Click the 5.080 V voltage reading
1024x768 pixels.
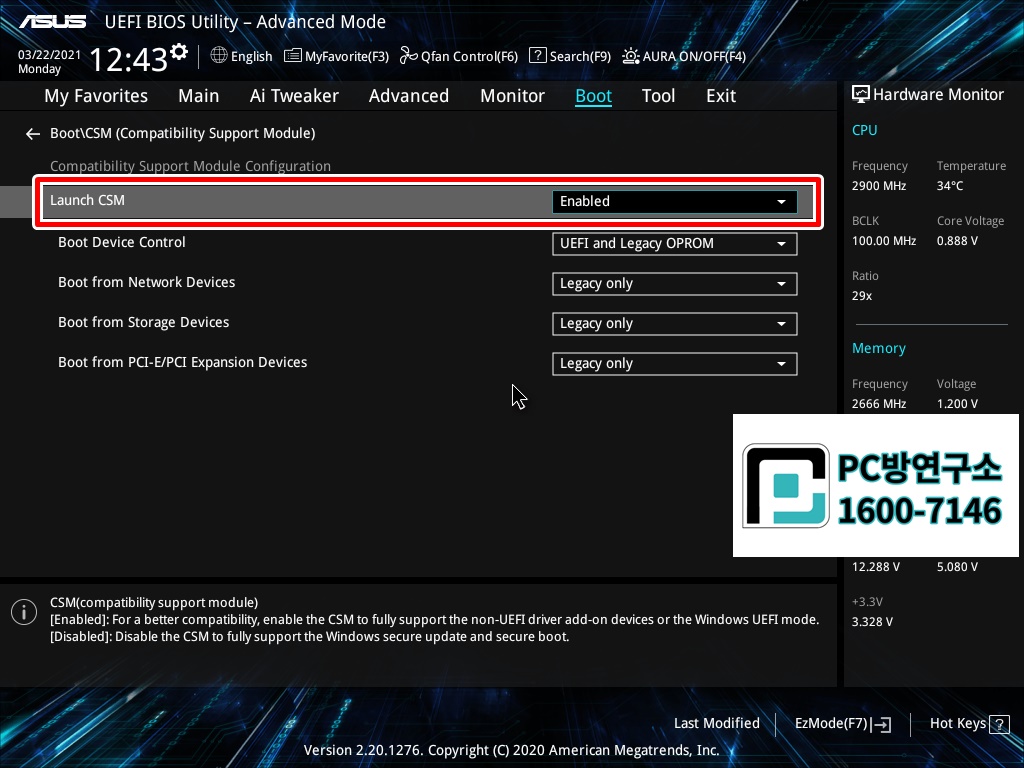point(957,567)
